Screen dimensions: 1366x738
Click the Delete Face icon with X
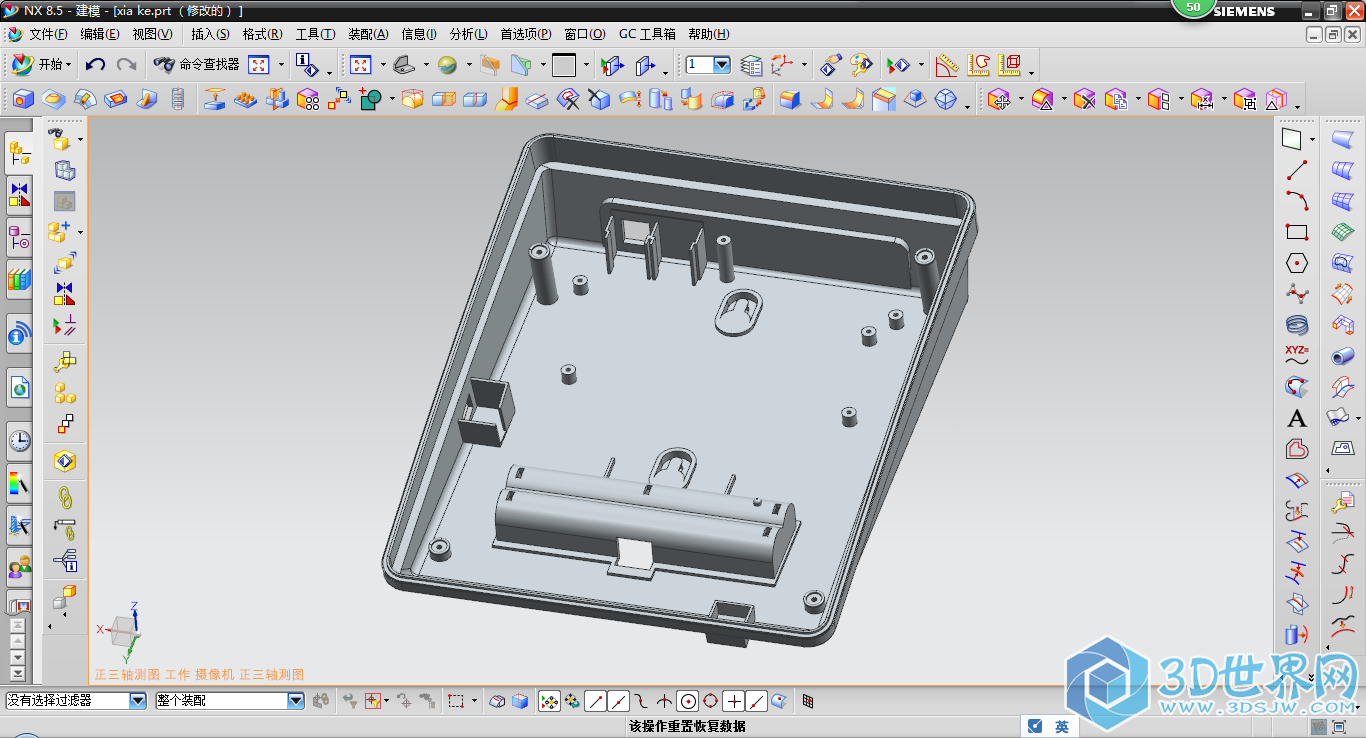click(1085, 99)
